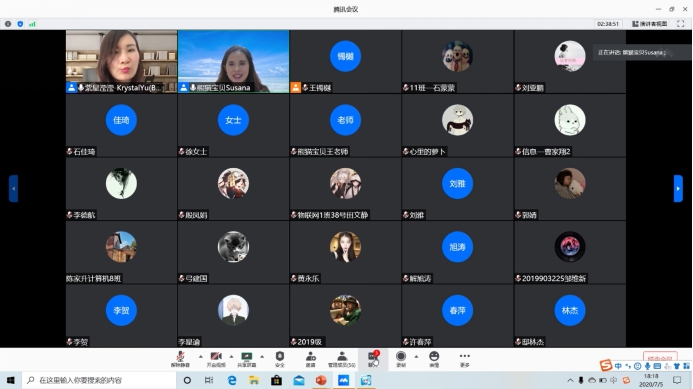Open Manage Members panel icon

pos(342,359)
